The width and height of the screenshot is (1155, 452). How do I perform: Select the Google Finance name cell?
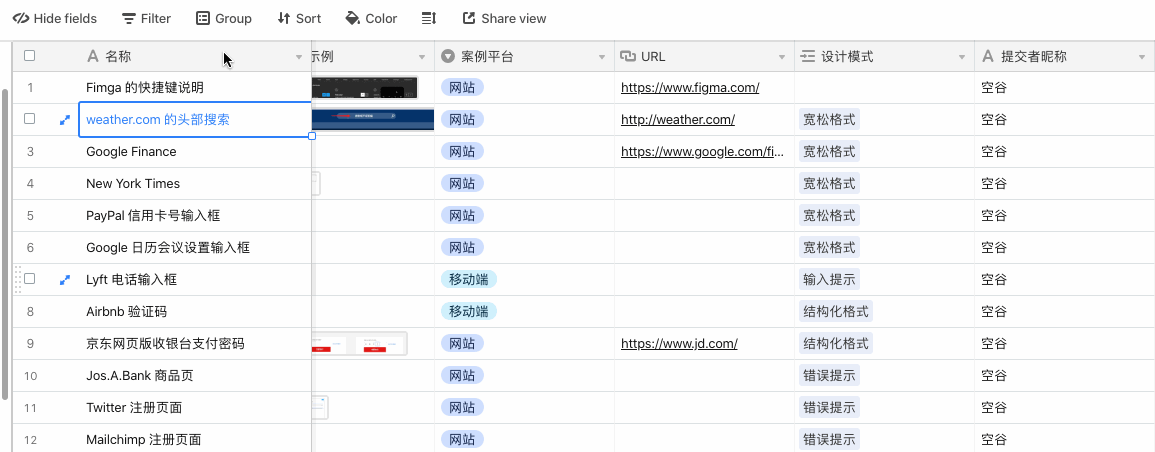coord(194,152)
